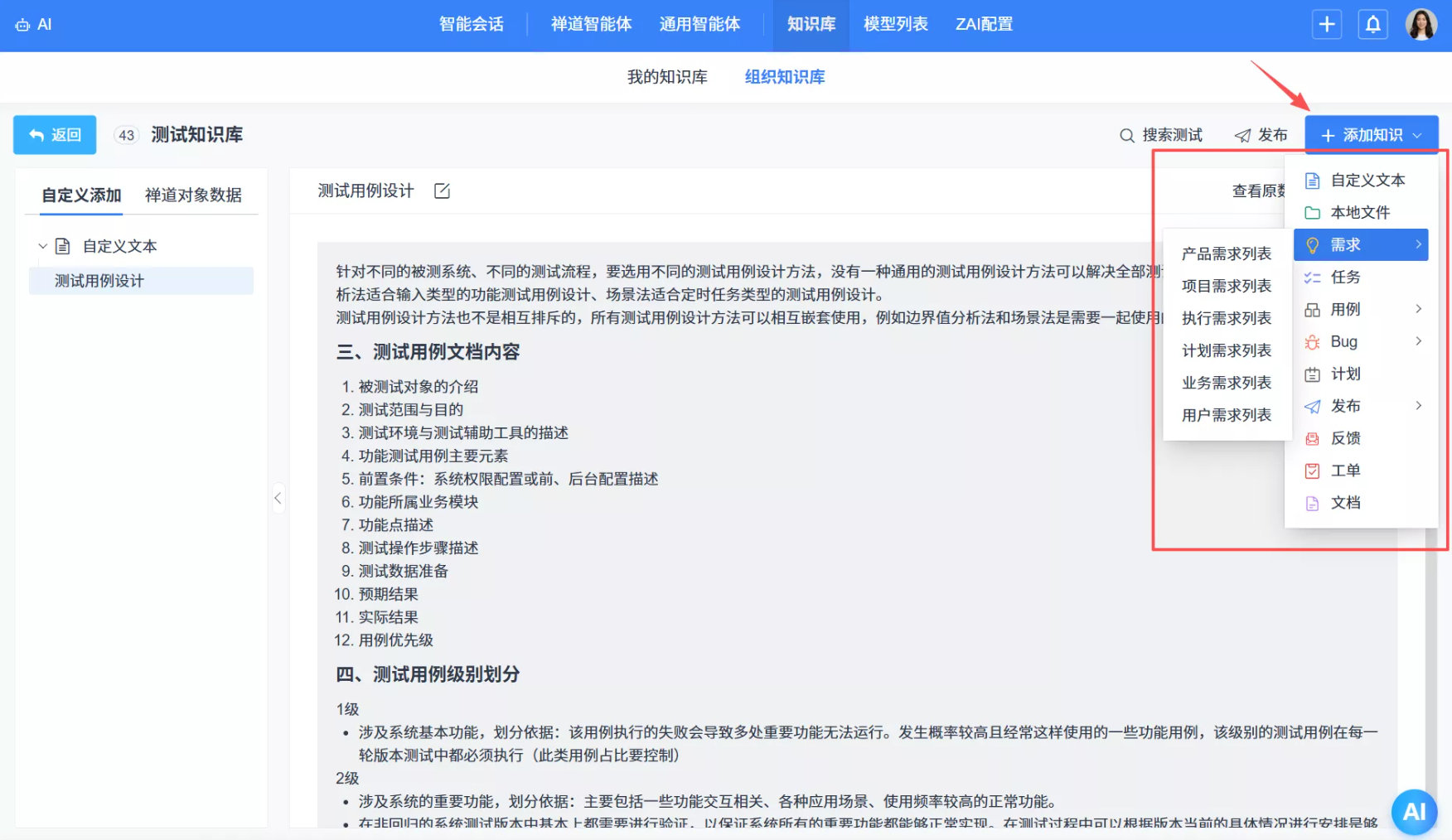The height and width of the screenshot is (840, 1452).
Task: Click the edit pencil beside 测试用例设计 title
Action: [x=442, y=190]
